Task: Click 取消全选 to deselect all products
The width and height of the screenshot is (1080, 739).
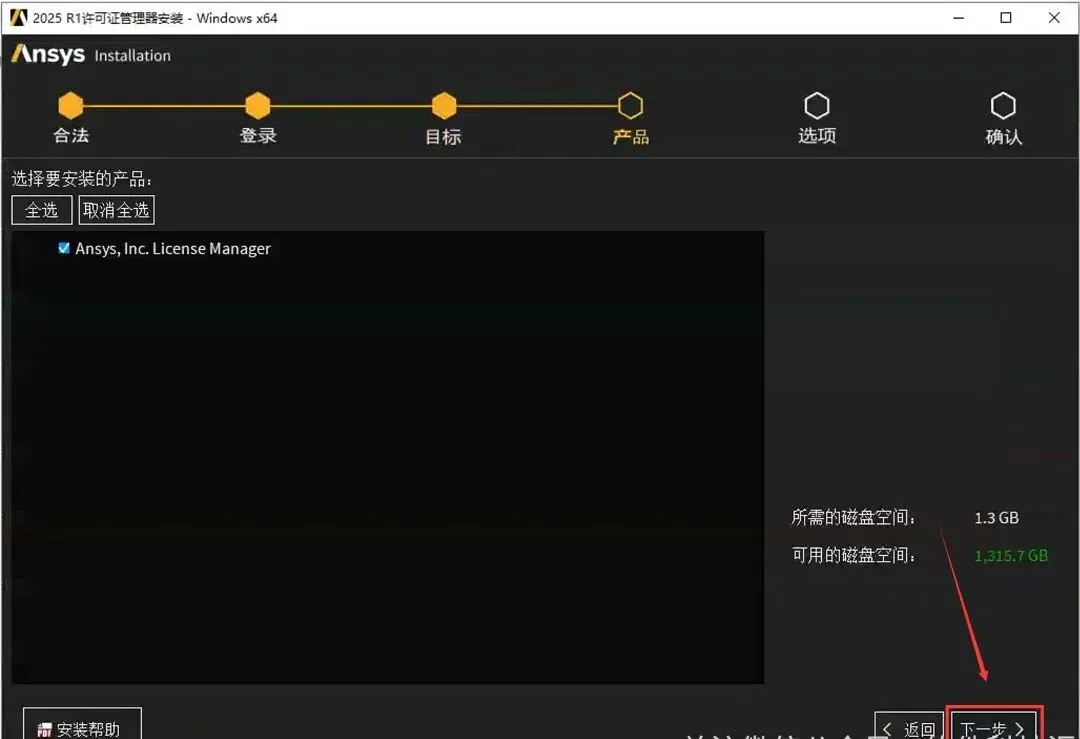Action: tap(116, 210)
